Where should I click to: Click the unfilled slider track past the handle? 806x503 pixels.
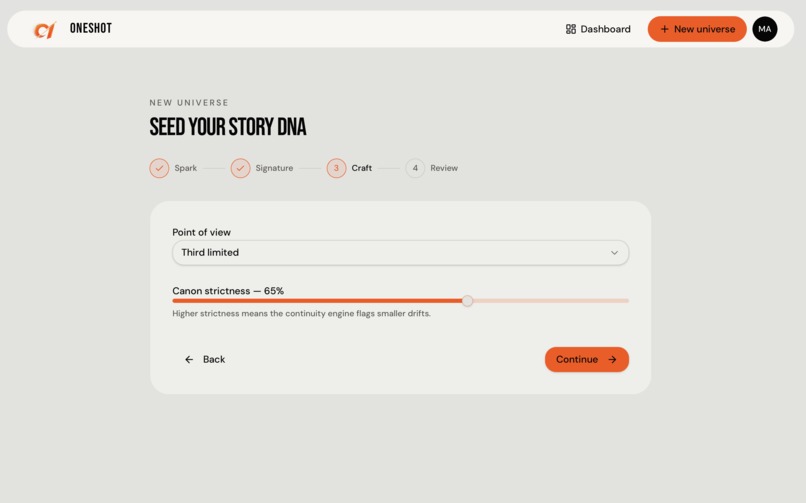pos(551,301)
